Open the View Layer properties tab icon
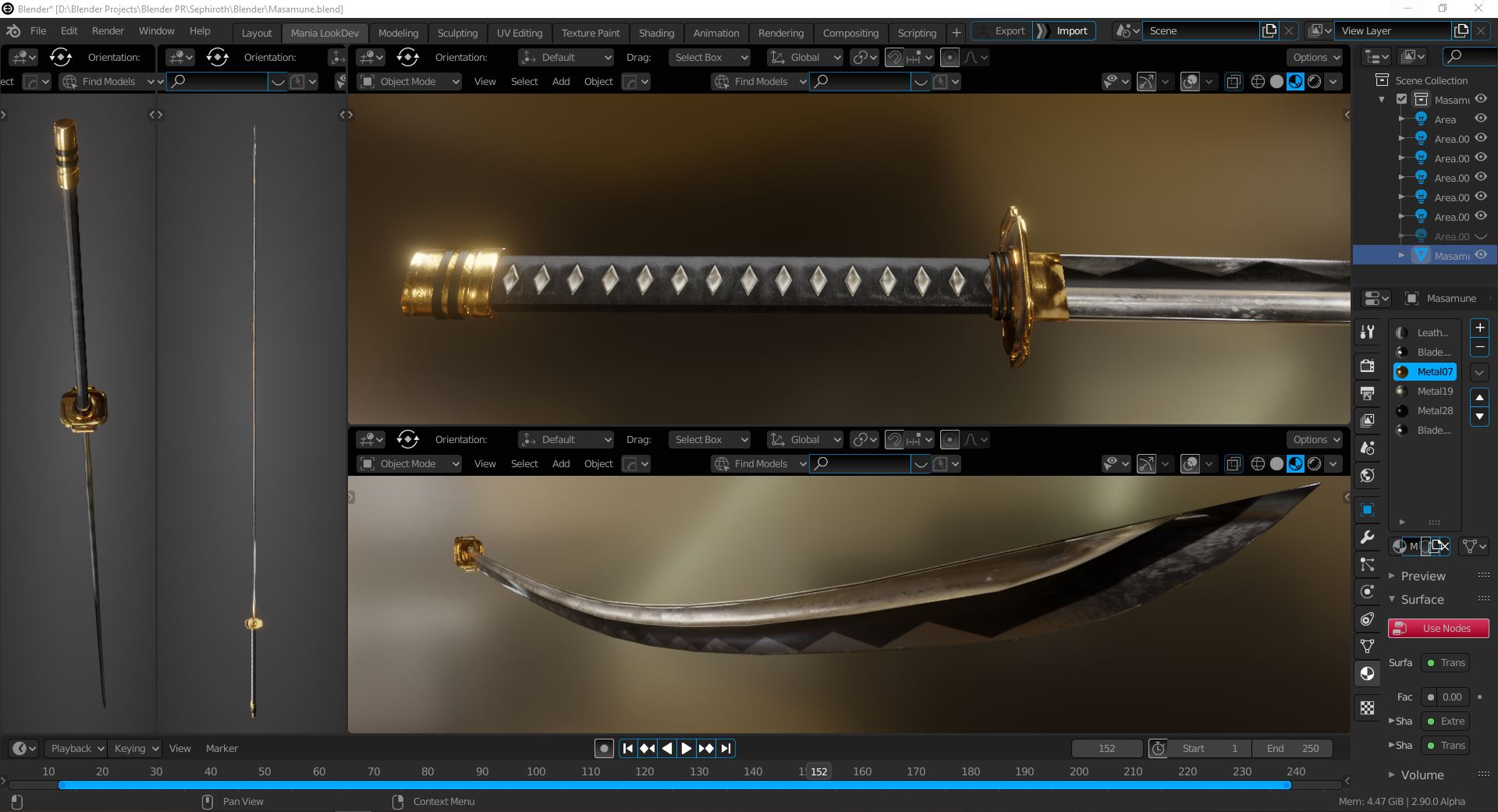This screenshot has width=1498, height=812. tap(1367, 420)
